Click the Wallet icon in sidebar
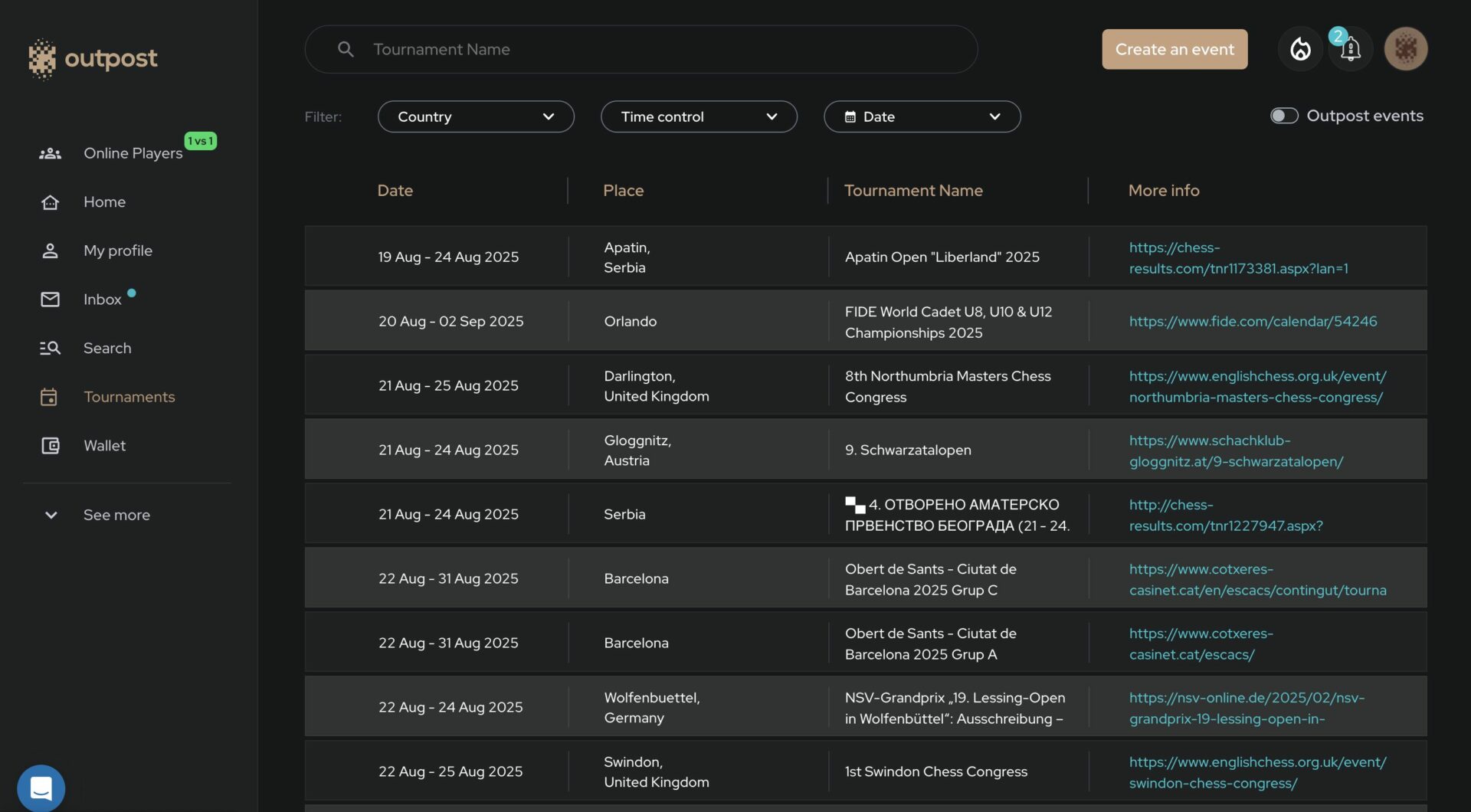The width and height of the screenshot is (1471, 812). 50,446
